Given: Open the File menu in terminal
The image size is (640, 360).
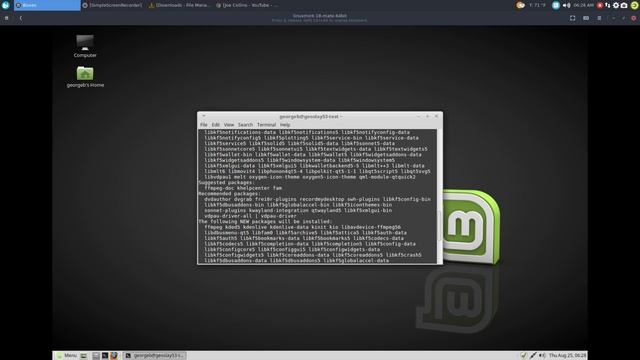Looking at the screenshot, I should pyautogui.click(x=204, y=125).
